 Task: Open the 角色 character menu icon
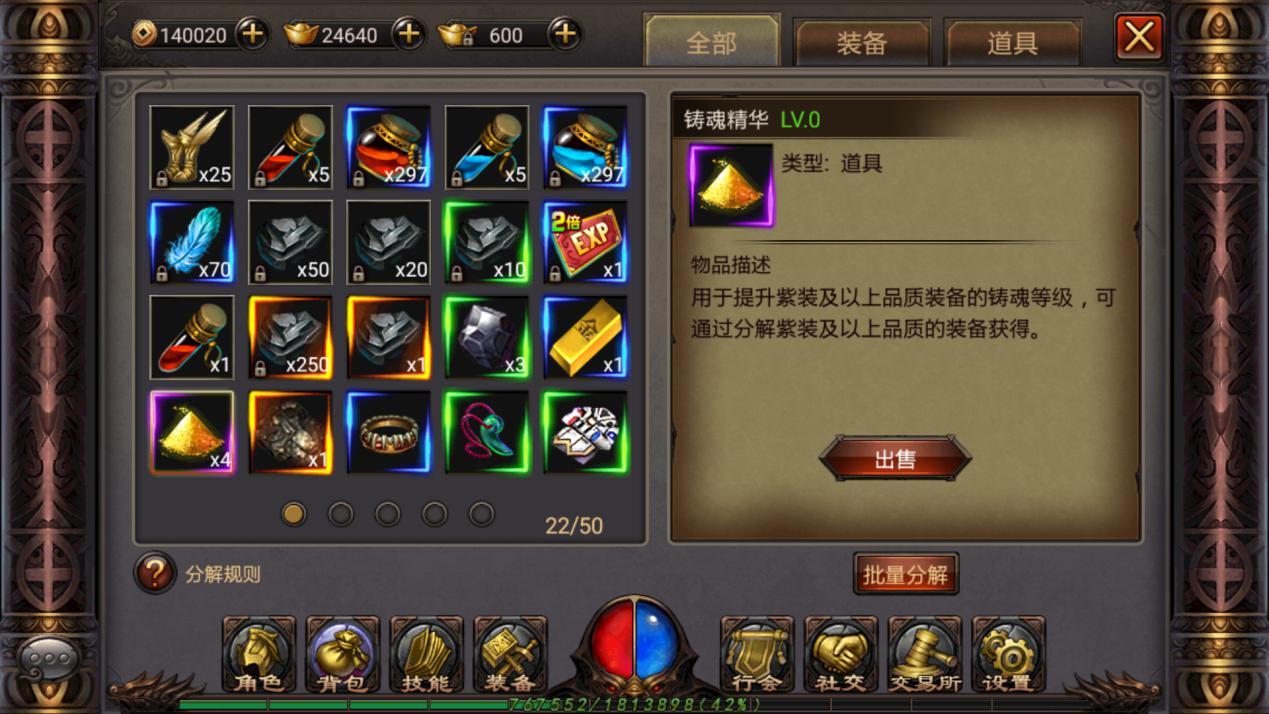point(259,655)
